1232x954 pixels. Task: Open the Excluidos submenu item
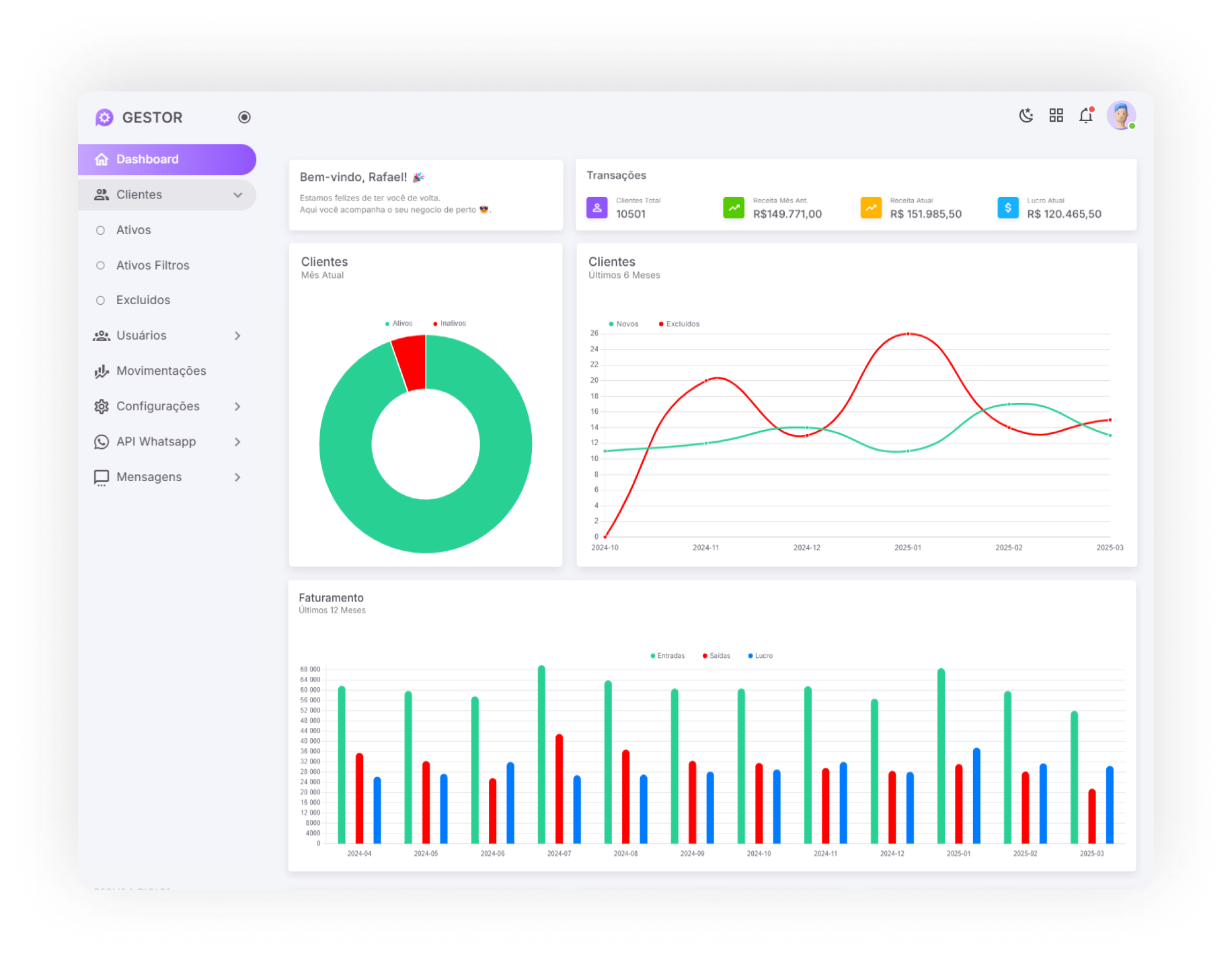point(143,300)
